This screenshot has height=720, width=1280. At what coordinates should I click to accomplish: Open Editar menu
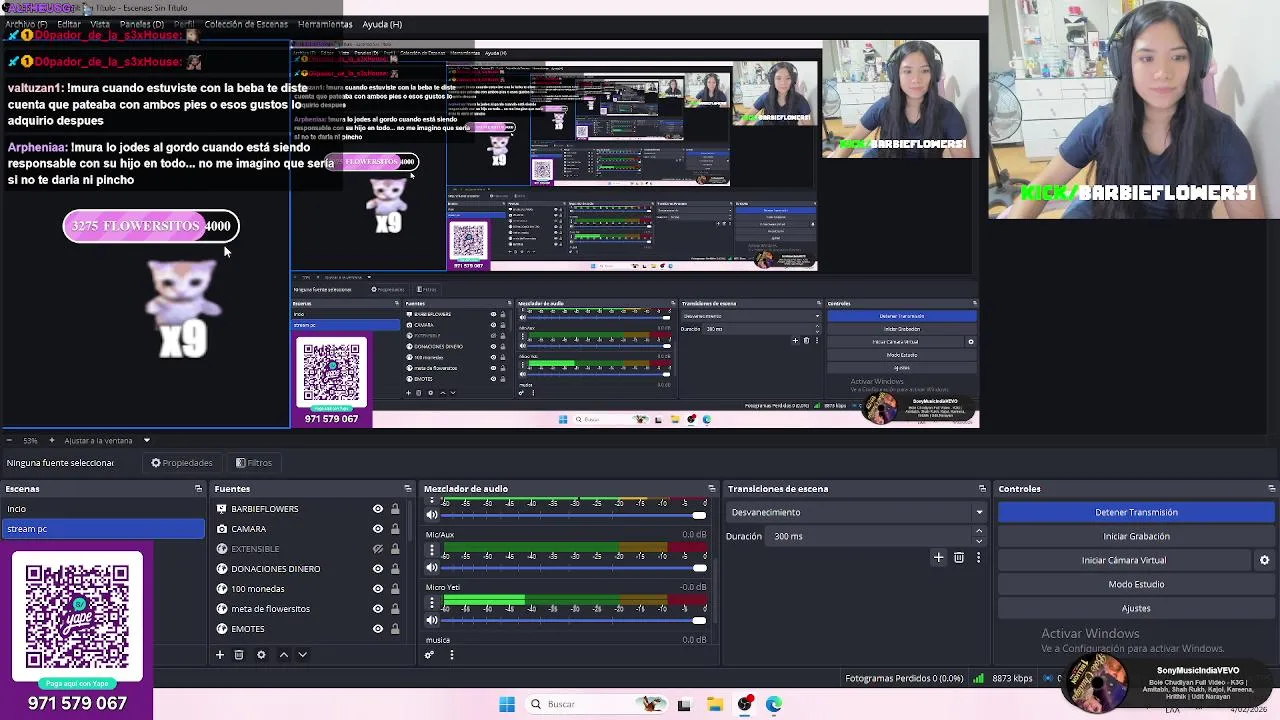point(69,24)
